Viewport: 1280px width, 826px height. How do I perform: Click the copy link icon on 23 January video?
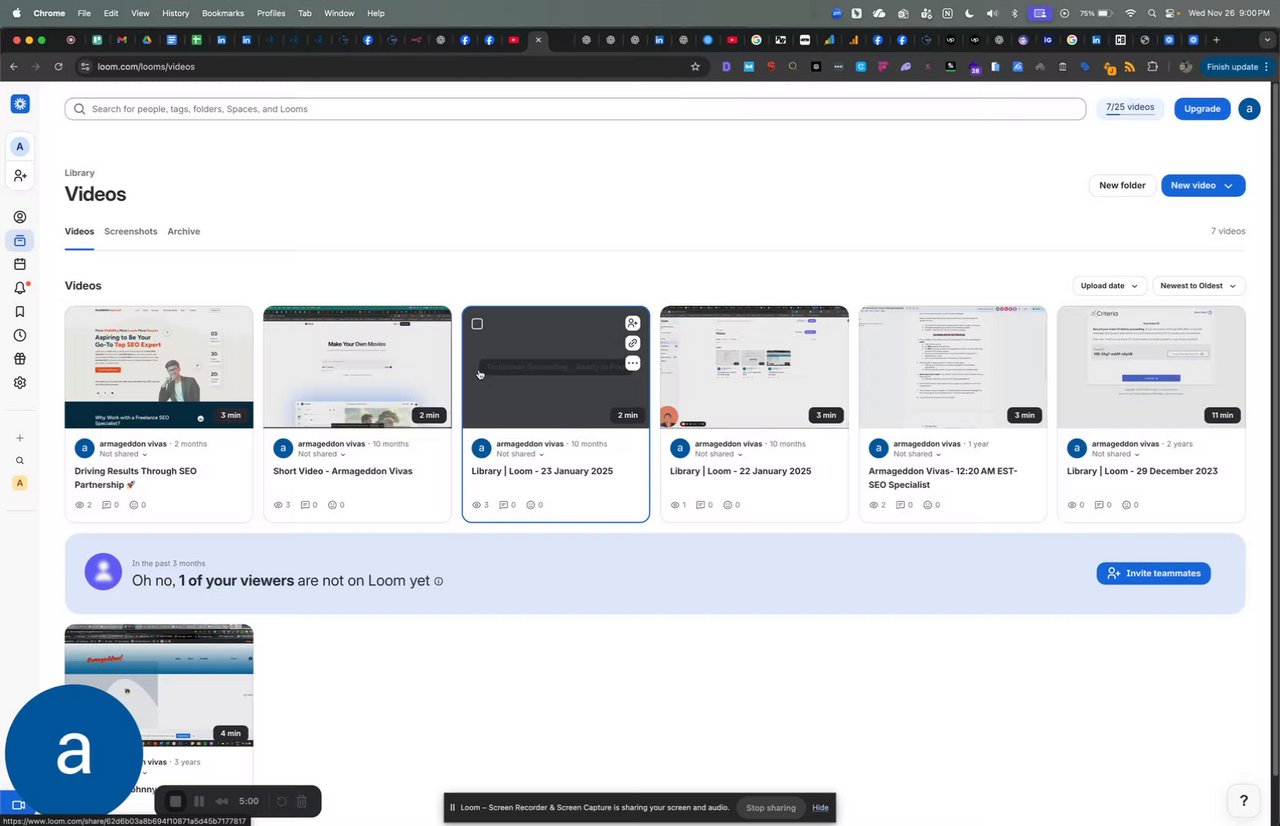(633, 343)
